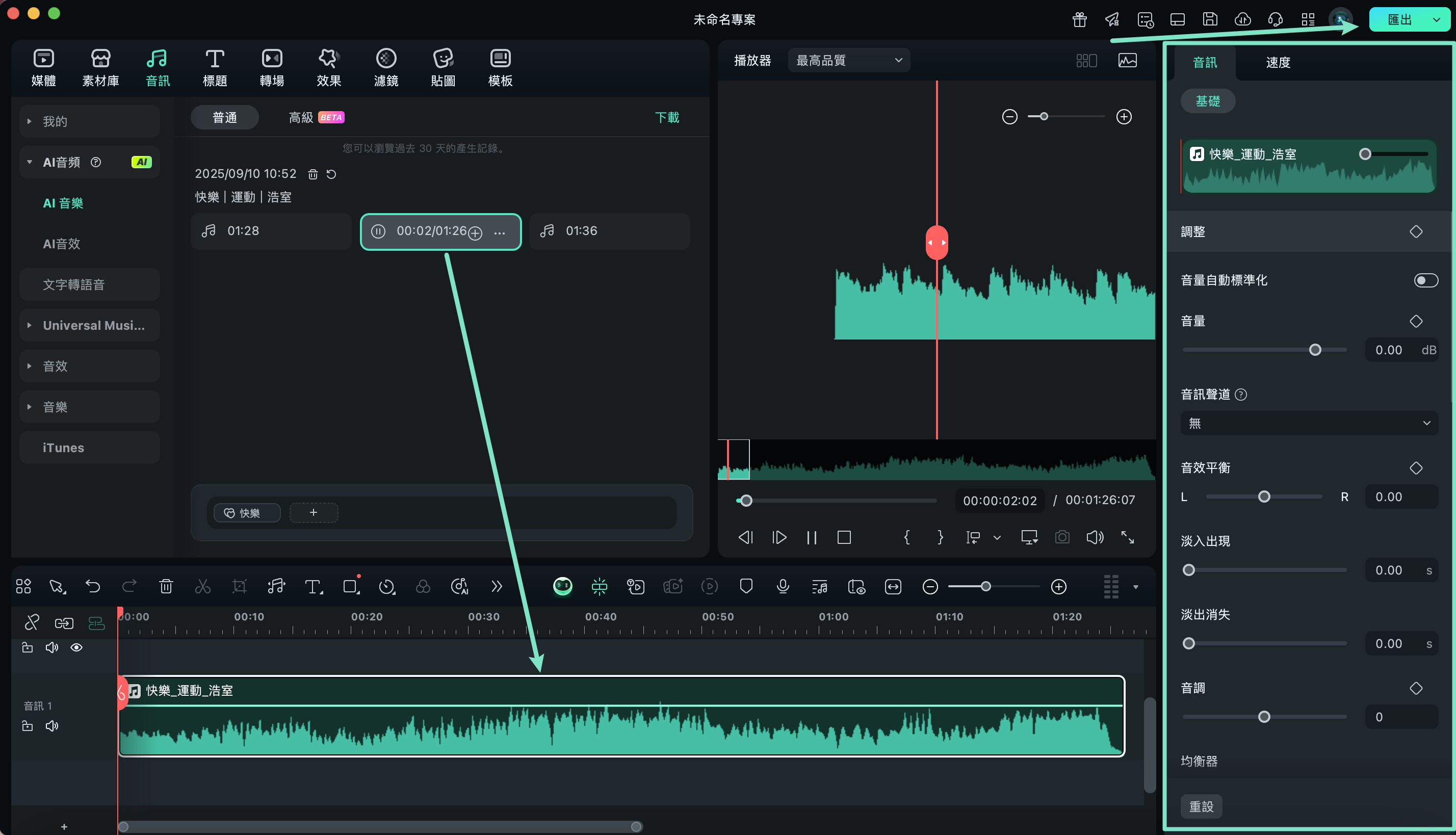
Task: Select the 快樂_運動_浩室 timeline clip
Action: (x=621, y=716)
